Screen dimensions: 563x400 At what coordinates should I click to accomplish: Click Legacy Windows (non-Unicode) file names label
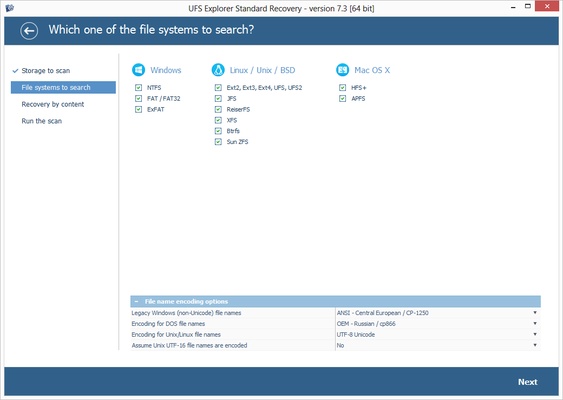pyautogui.click(x=186, y=313)
